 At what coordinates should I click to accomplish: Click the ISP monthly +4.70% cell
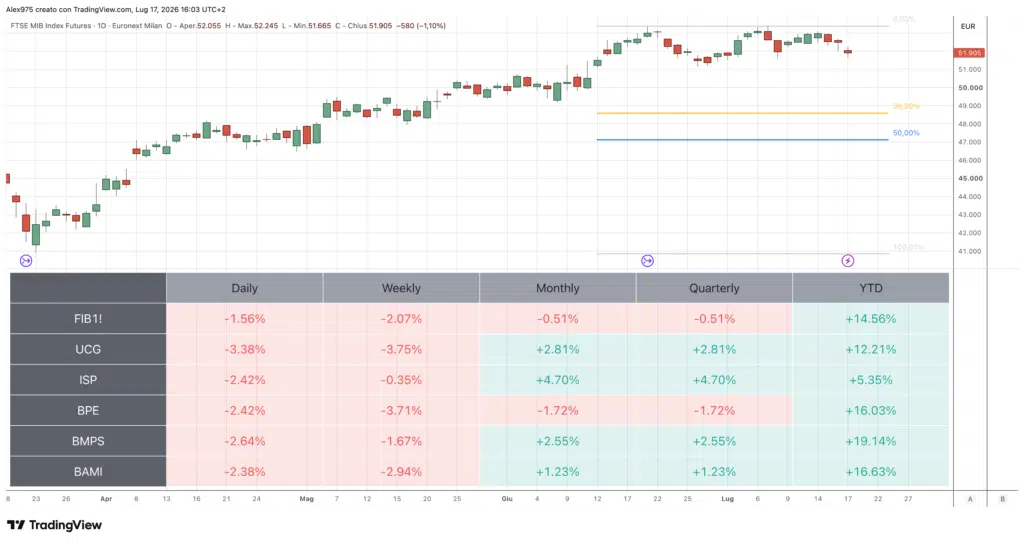tap(557, 380)
